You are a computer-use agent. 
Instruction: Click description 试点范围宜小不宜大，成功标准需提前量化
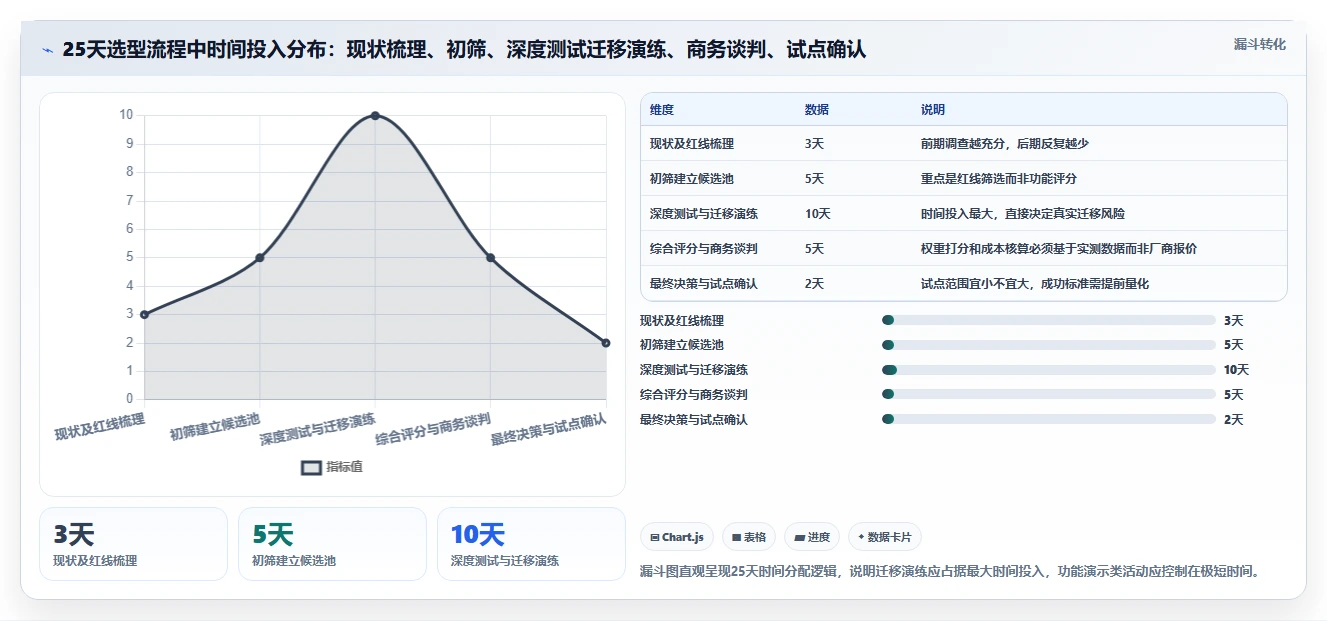[1035, 284]
